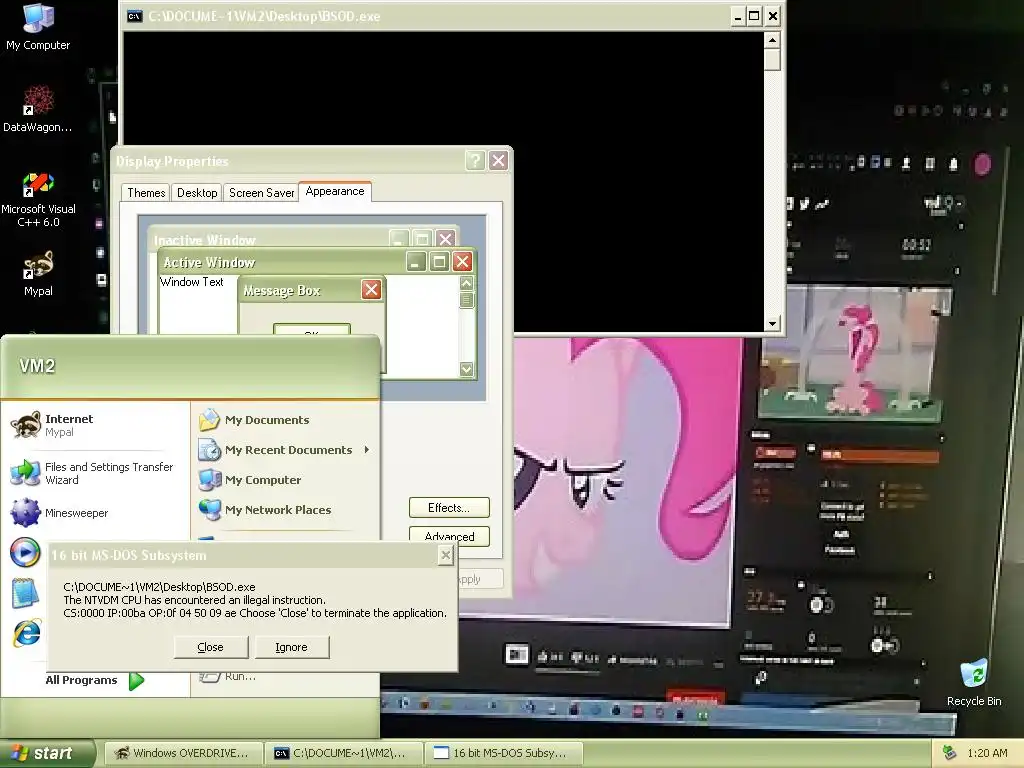Screen dimensions: 1024x768
Task: Click Ignore in the MS-DOS Subsystem dialog
Action: (x=291, y=647)
